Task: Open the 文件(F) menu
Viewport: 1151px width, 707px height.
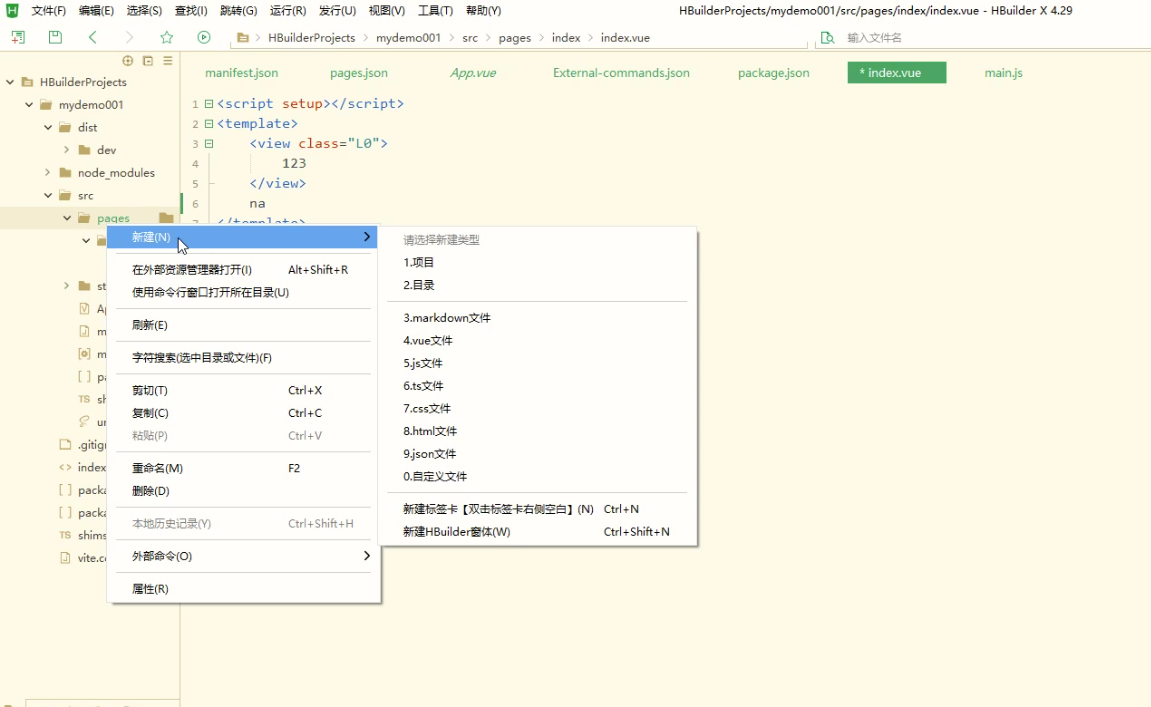Action: click(x=48, y=11)
